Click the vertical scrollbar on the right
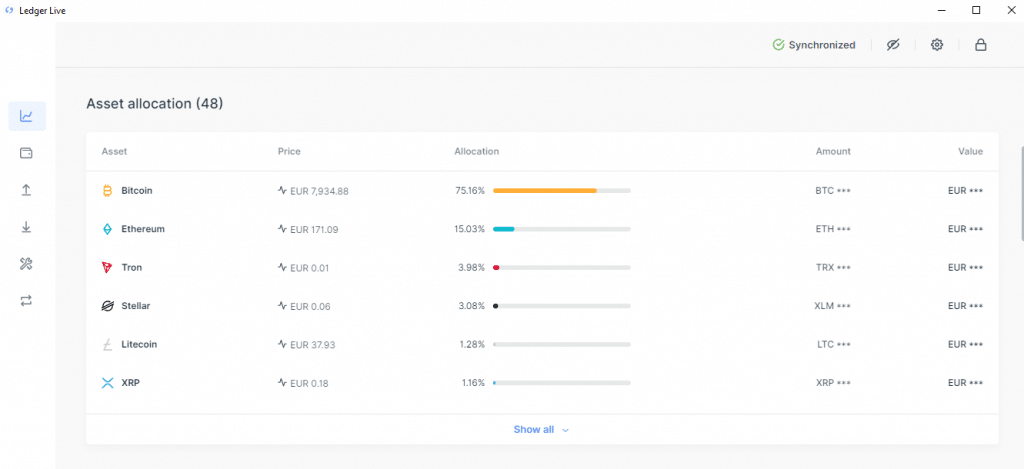1024x469 pixels. [1020, 195]
